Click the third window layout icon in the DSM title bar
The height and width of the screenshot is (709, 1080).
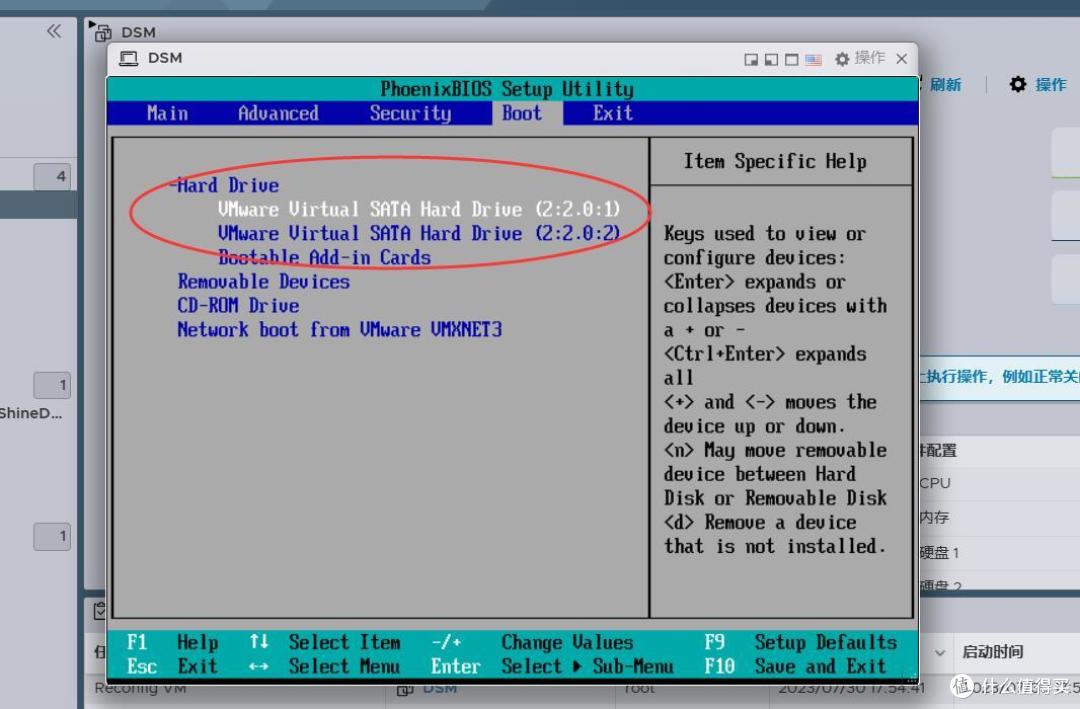(x=792, y=60)
